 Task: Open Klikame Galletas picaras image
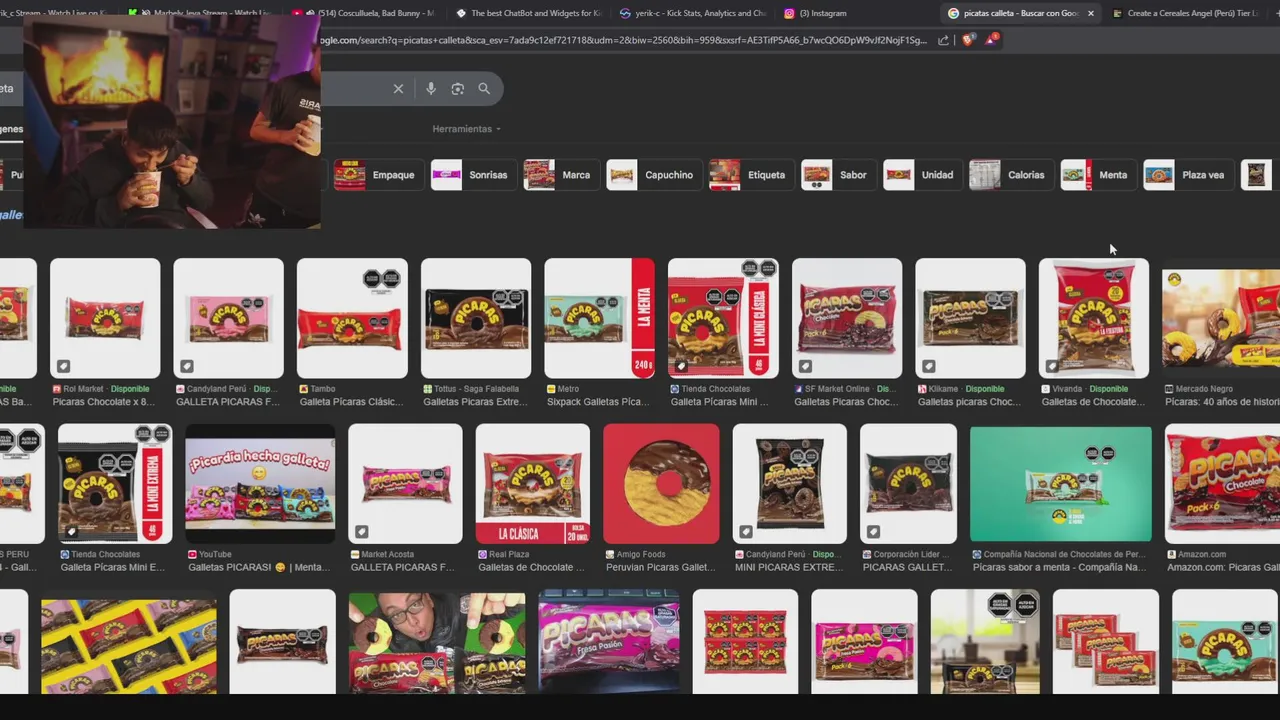click(x=970, y=318)
